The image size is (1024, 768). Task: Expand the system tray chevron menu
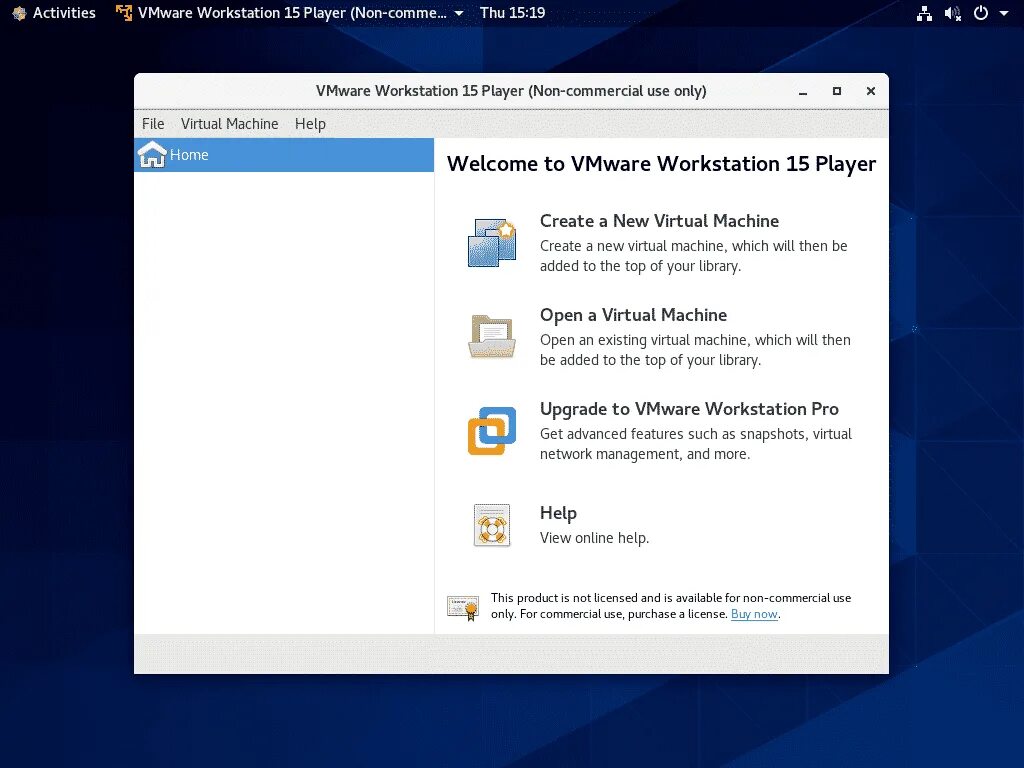(x=1003, y=13)
